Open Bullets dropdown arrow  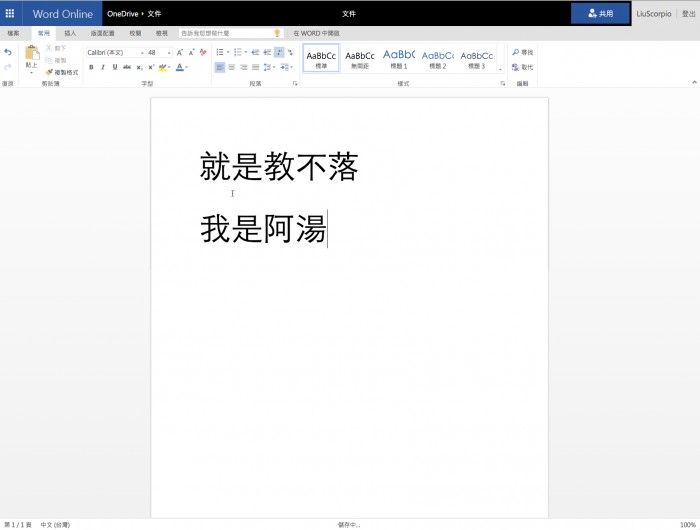coord(228,52)
